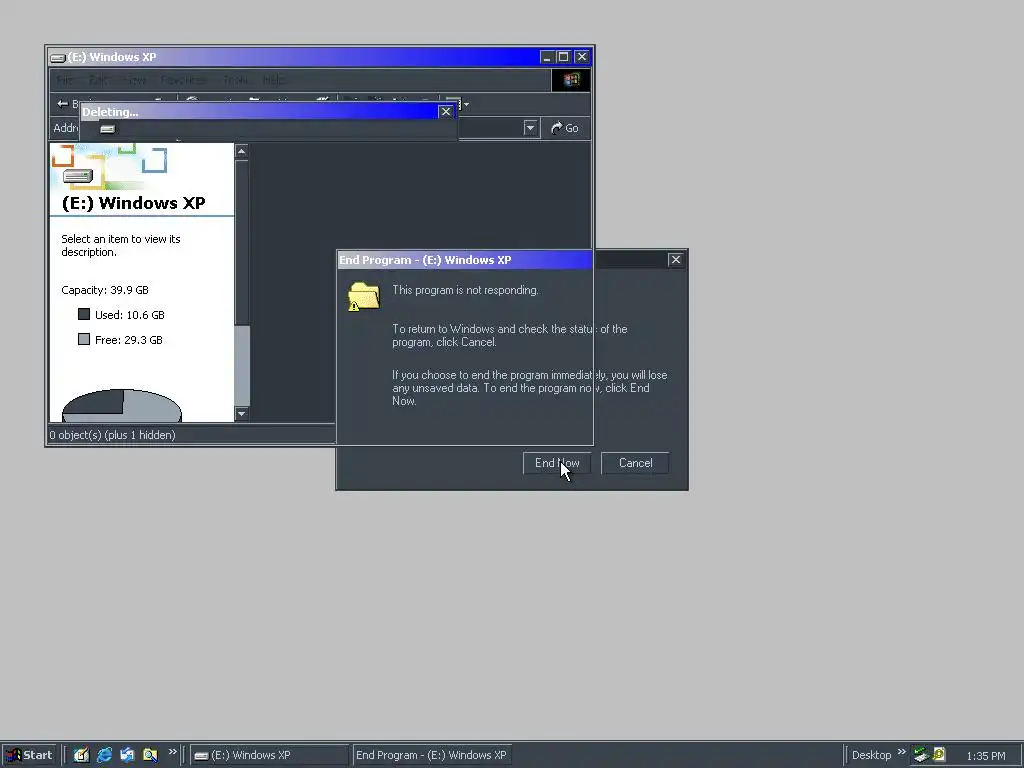Minimize the (E:) Windows XP window
The width and height of the screenshot is (1024, 768).
coord(547,57)
